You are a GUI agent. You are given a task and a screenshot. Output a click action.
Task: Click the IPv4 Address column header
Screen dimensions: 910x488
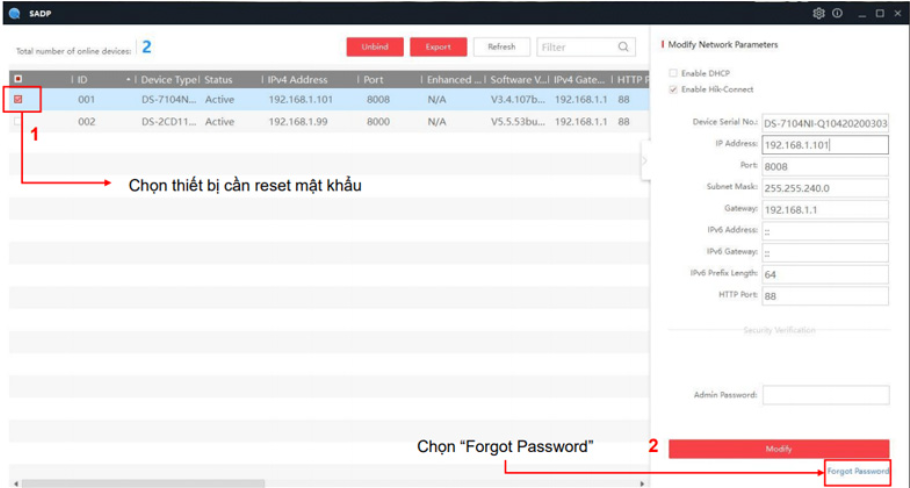tap(297, 79)
